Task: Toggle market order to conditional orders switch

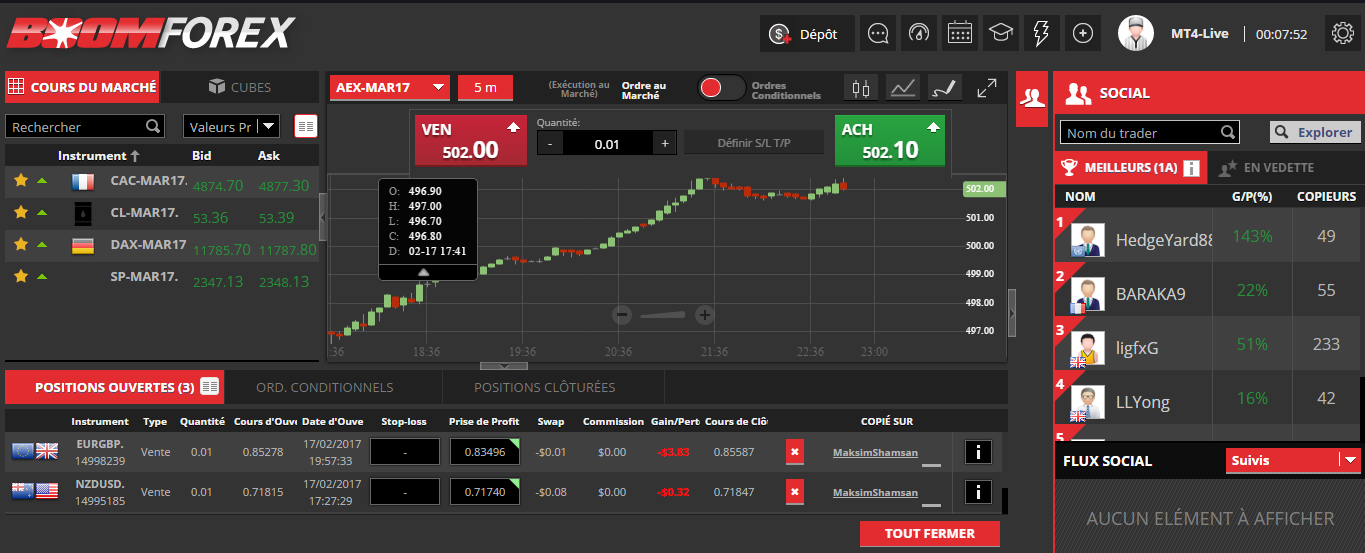Action: (x=721, y=88)
